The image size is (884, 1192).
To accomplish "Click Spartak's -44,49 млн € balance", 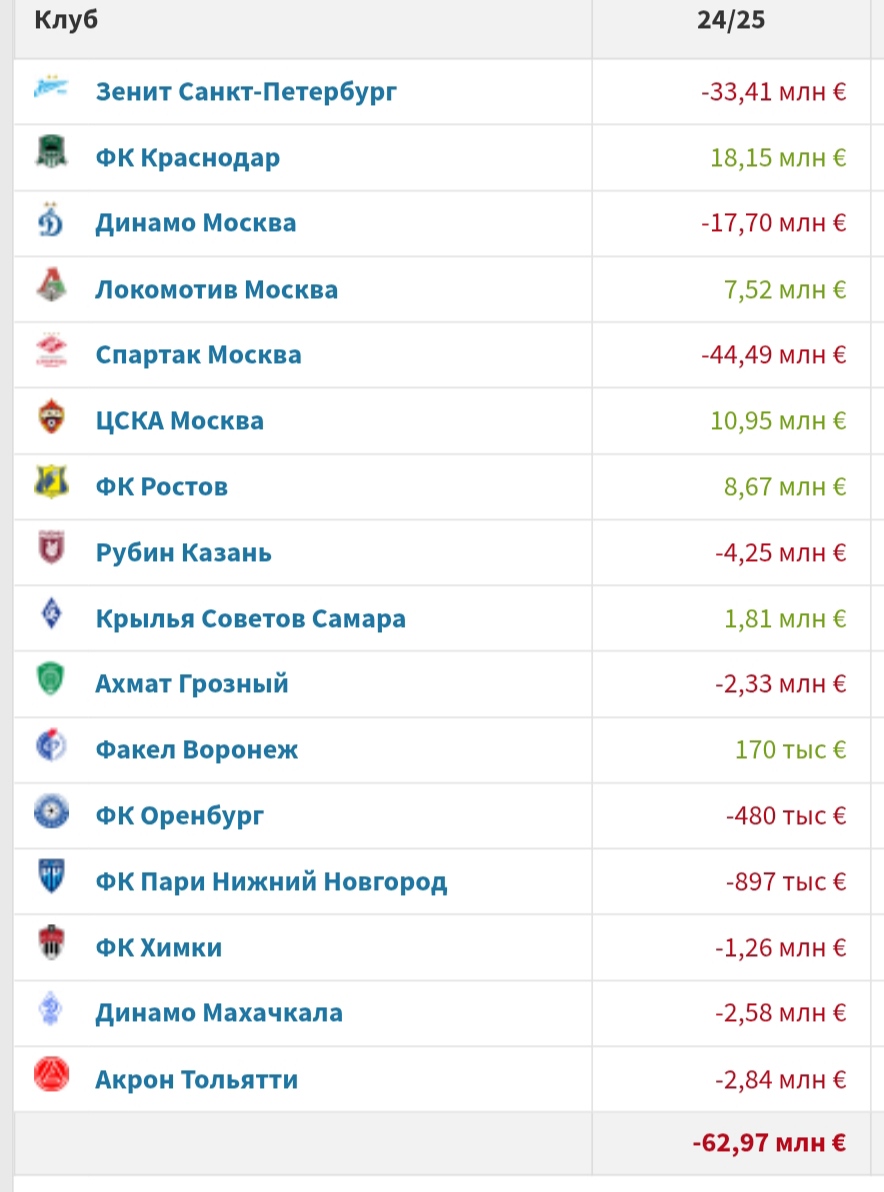I will coord(773,355).
